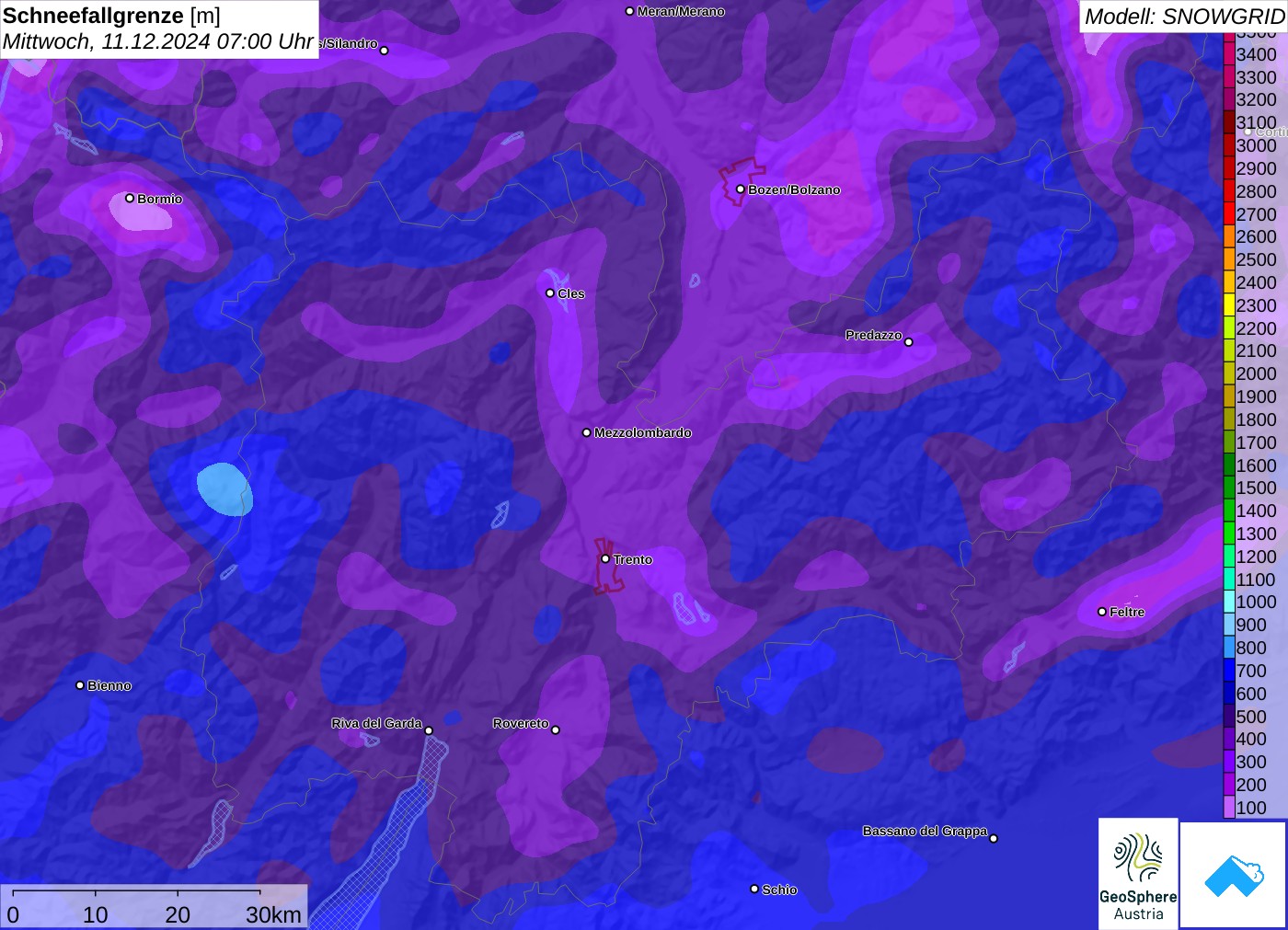Click the bright red 2700 m legend swatch
Image resolution: width=1288 pixels, height=930 pixels.
pyautogui.click(x=1229, y=214)
